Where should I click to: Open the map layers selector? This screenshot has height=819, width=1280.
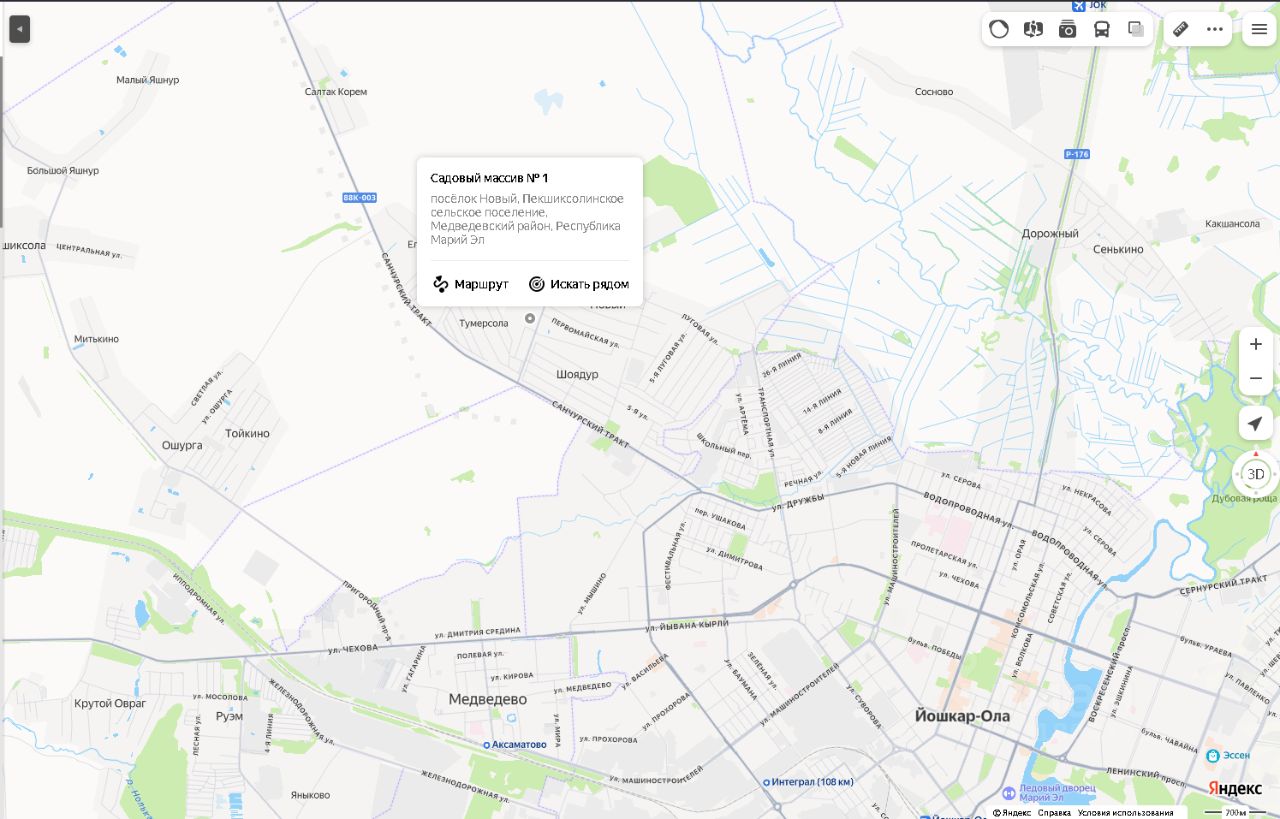1136,29
